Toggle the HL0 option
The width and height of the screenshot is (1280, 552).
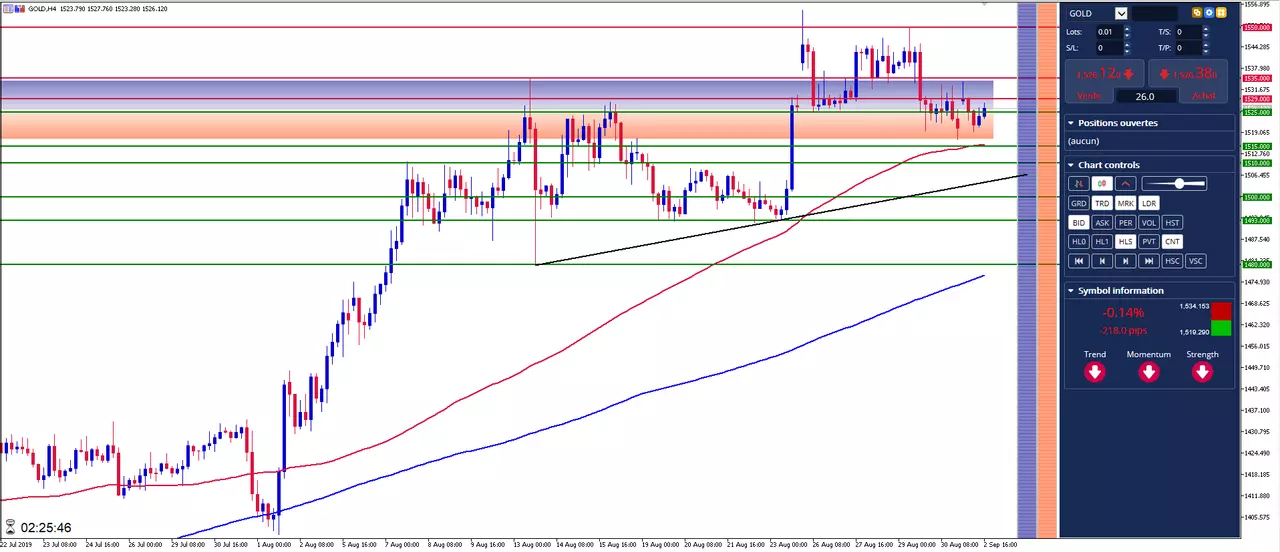pos(1078,242)
